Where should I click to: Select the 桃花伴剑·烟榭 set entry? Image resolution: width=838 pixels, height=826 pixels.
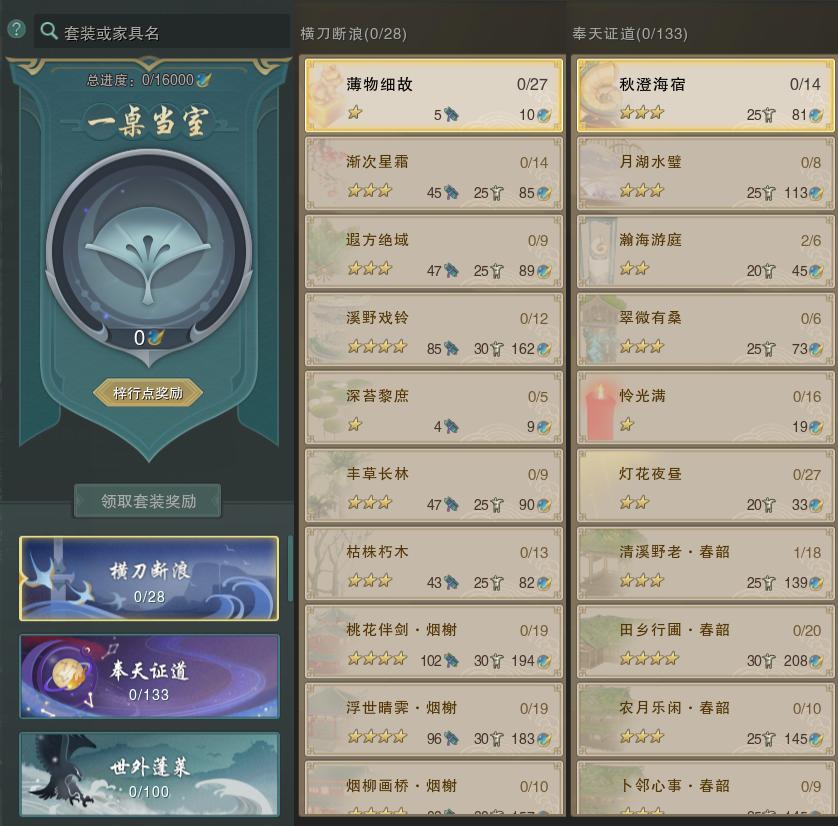(x=434, y=642)
